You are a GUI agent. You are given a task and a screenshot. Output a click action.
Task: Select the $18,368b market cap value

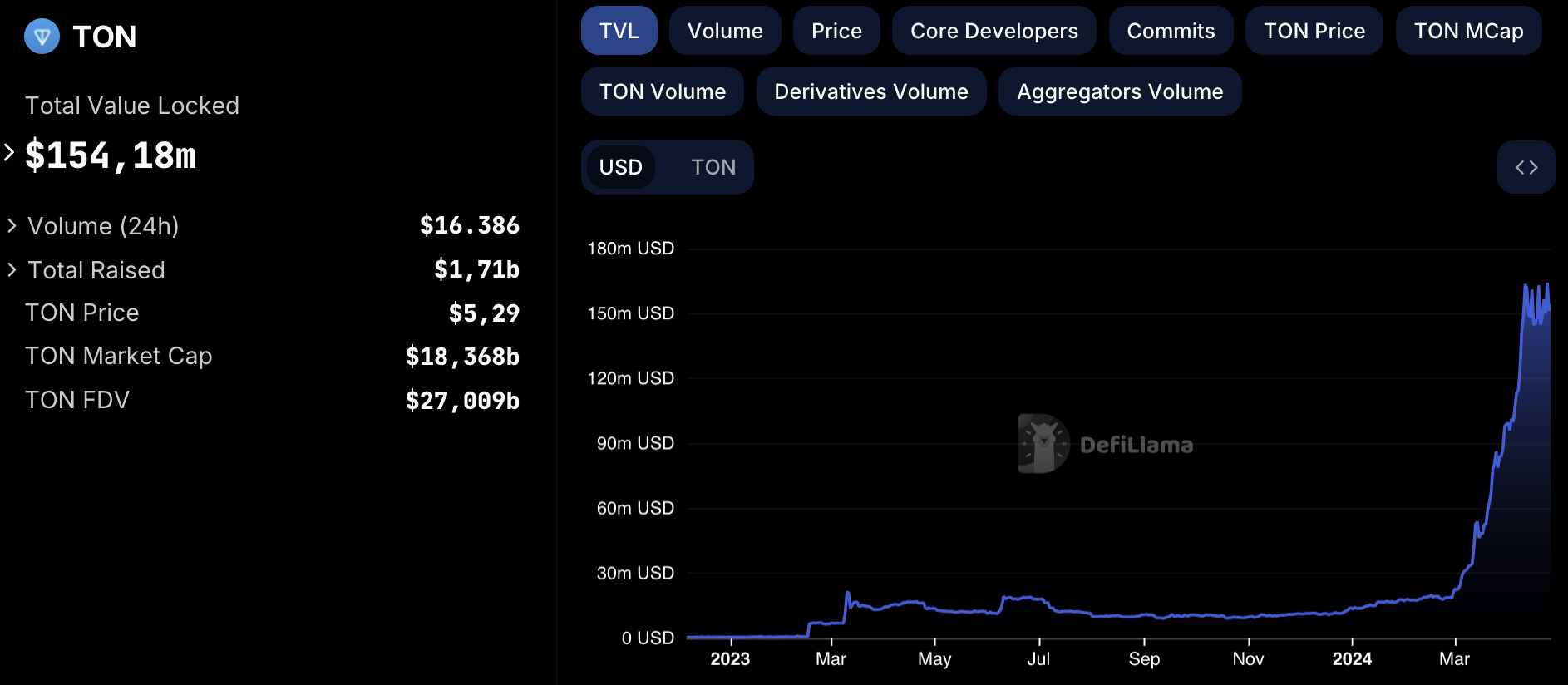point(462,357)
